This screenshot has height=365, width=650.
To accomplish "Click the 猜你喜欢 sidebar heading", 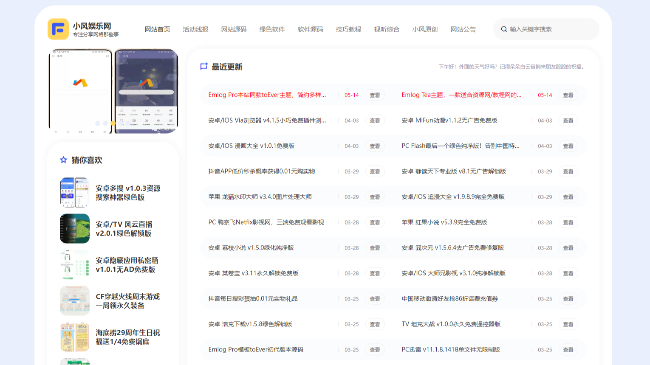I will [87, 160].
